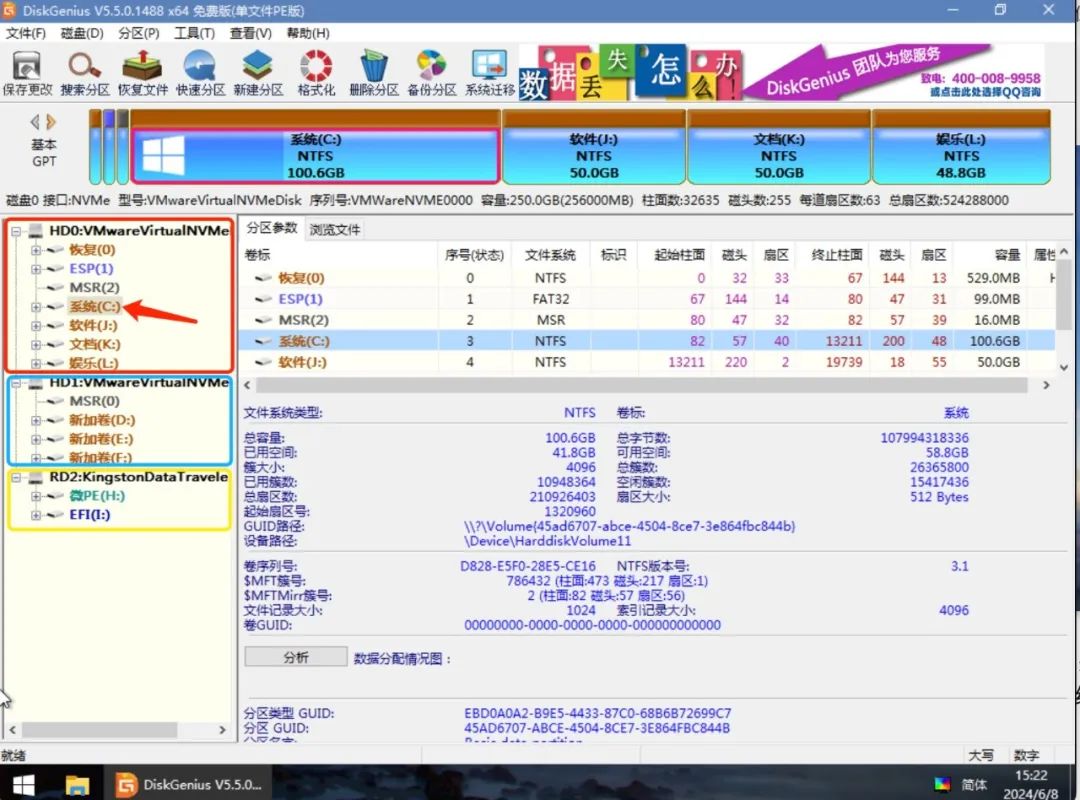This screenshot has width=1080, height=800.
Task: Select the 恢复(0) row in partition table
Action: pyautogui.click(x=646, y=278)
